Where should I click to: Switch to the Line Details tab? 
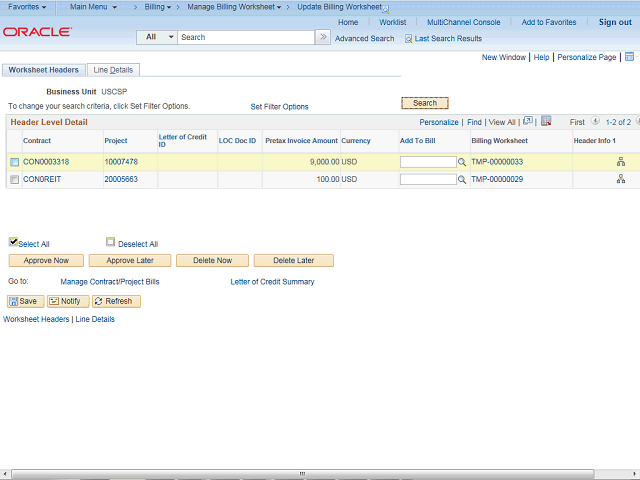pos(114,70)
